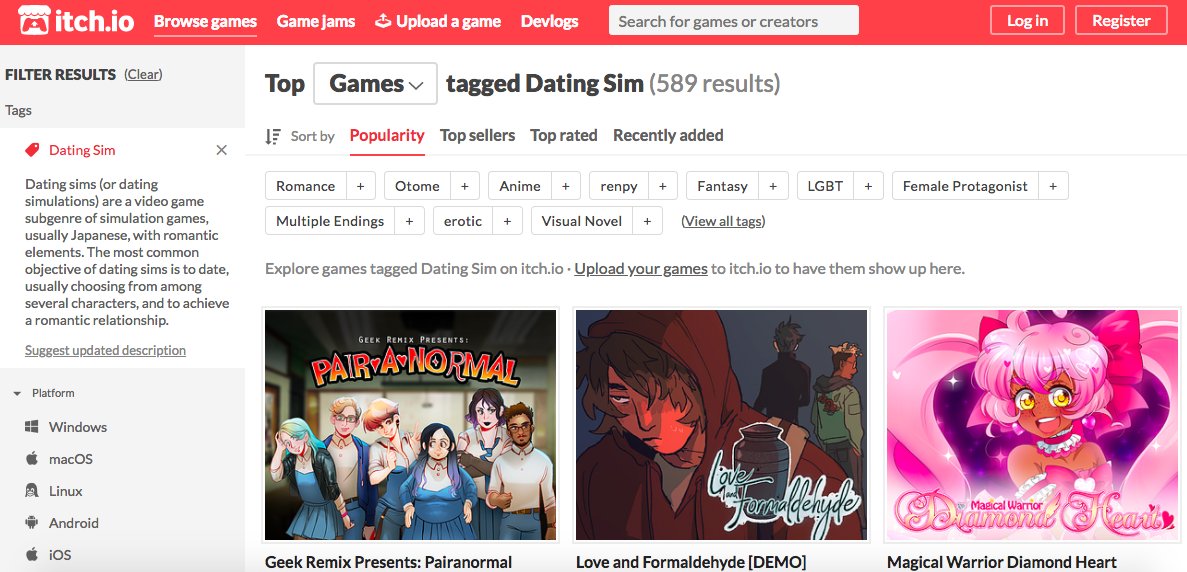Click Magical Warrior Diamond Heart title
Image resolution: width=1187 pixels, height=572 pixels.
[x=1002, y=562]
